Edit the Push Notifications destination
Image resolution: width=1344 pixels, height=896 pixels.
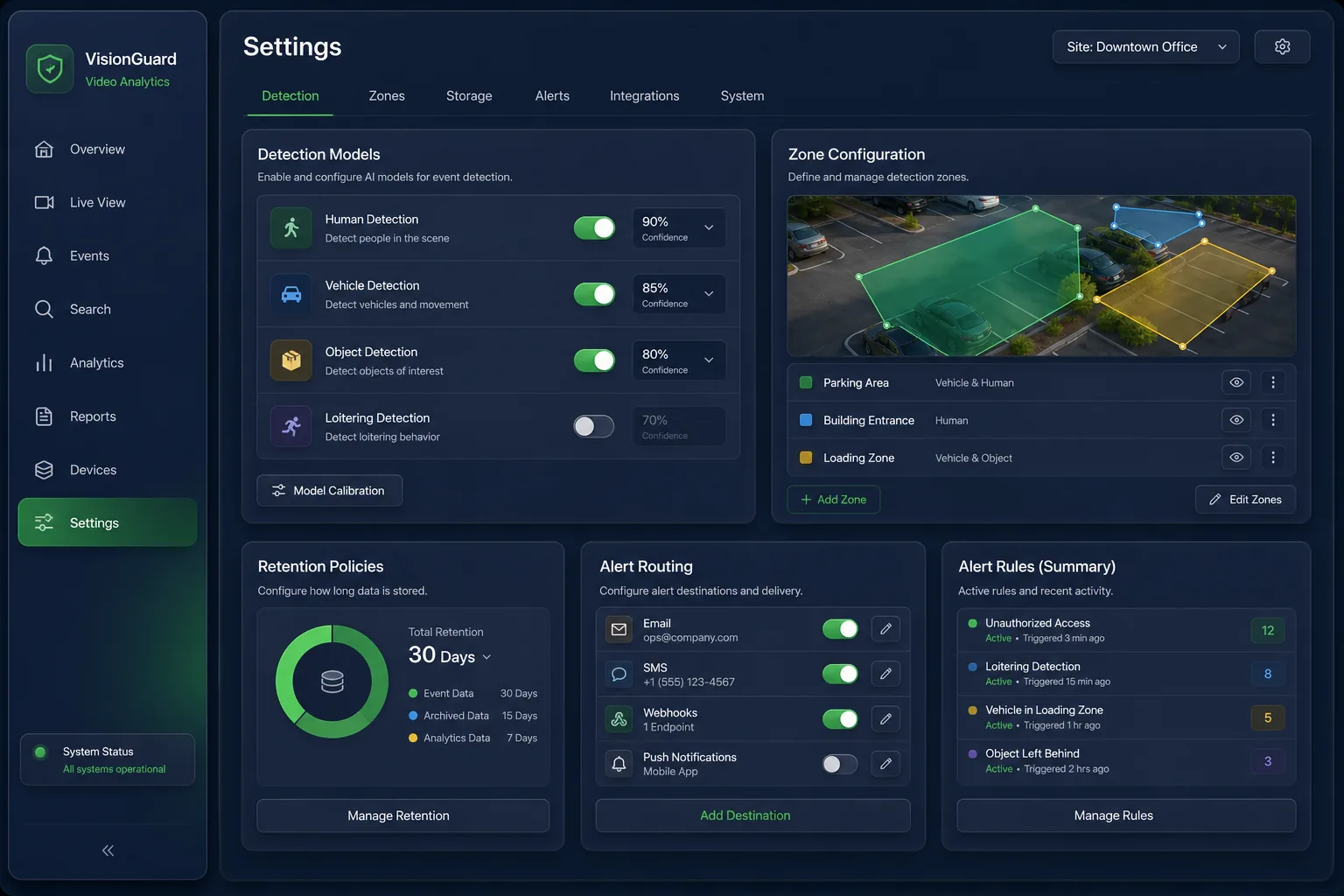885,764
